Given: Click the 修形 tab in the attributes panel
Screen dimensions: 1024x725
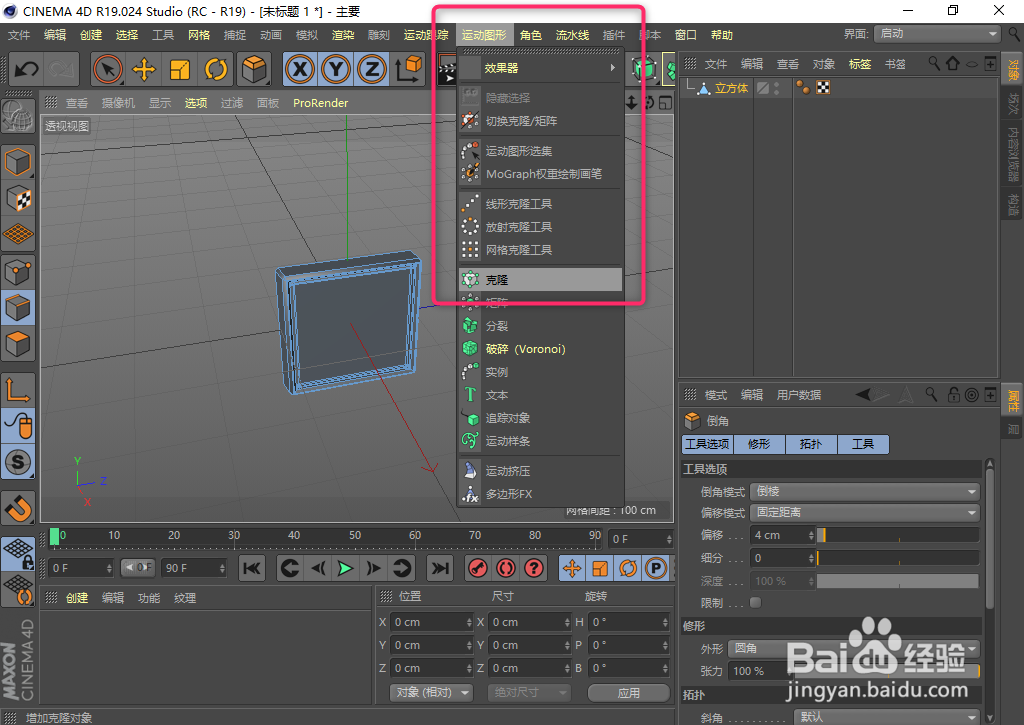Looking at the screenshot, I should tap(759, 444).
